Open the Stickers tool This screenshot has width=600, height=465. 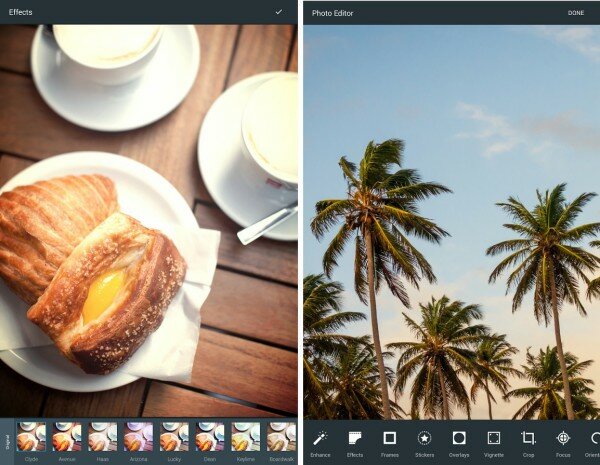[424, 438]
